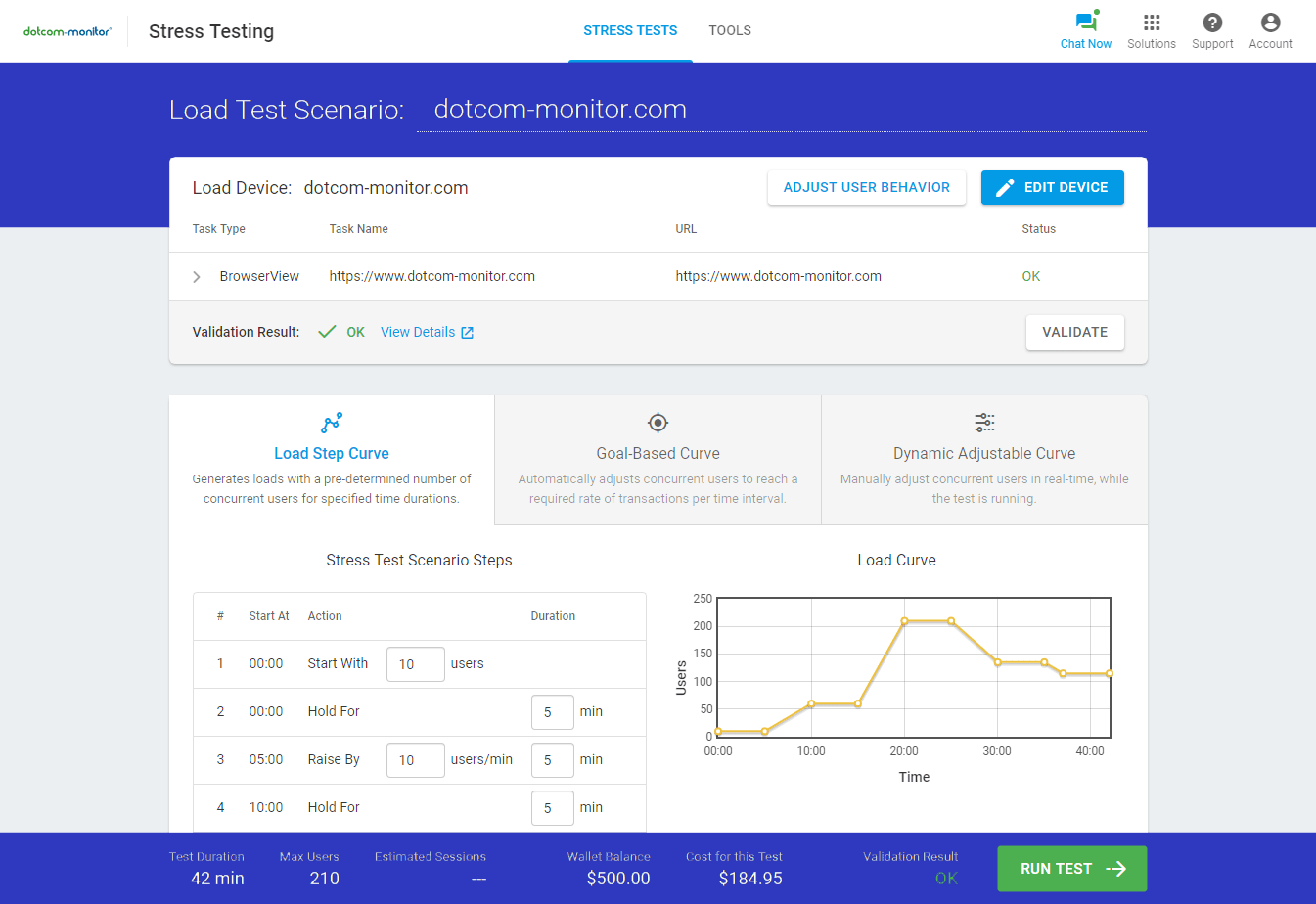Click the dotcom-monitor logo

pyautogui.click(x=67, y=29)
